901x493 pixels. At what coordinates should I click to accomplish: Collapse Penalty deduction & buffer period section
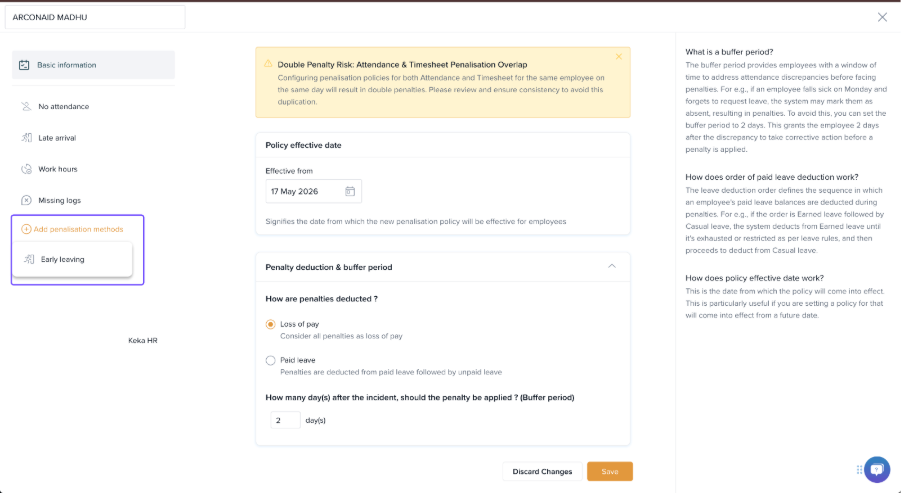pyautogui.click(x=612, y=267)
